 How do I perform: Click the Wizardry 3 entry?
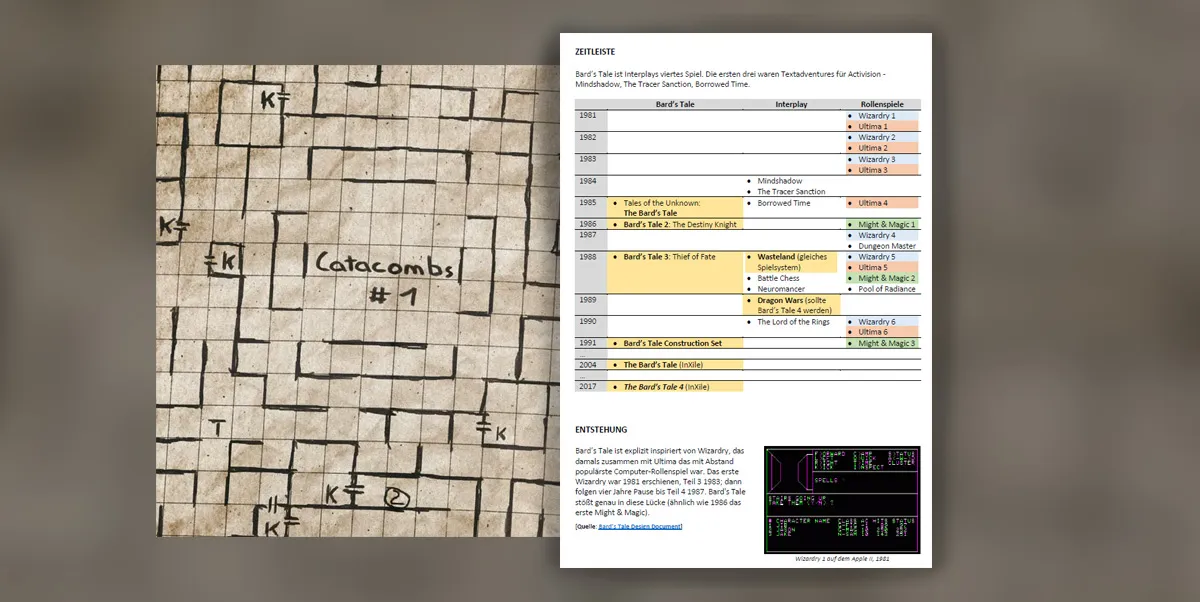click(877, 160)
